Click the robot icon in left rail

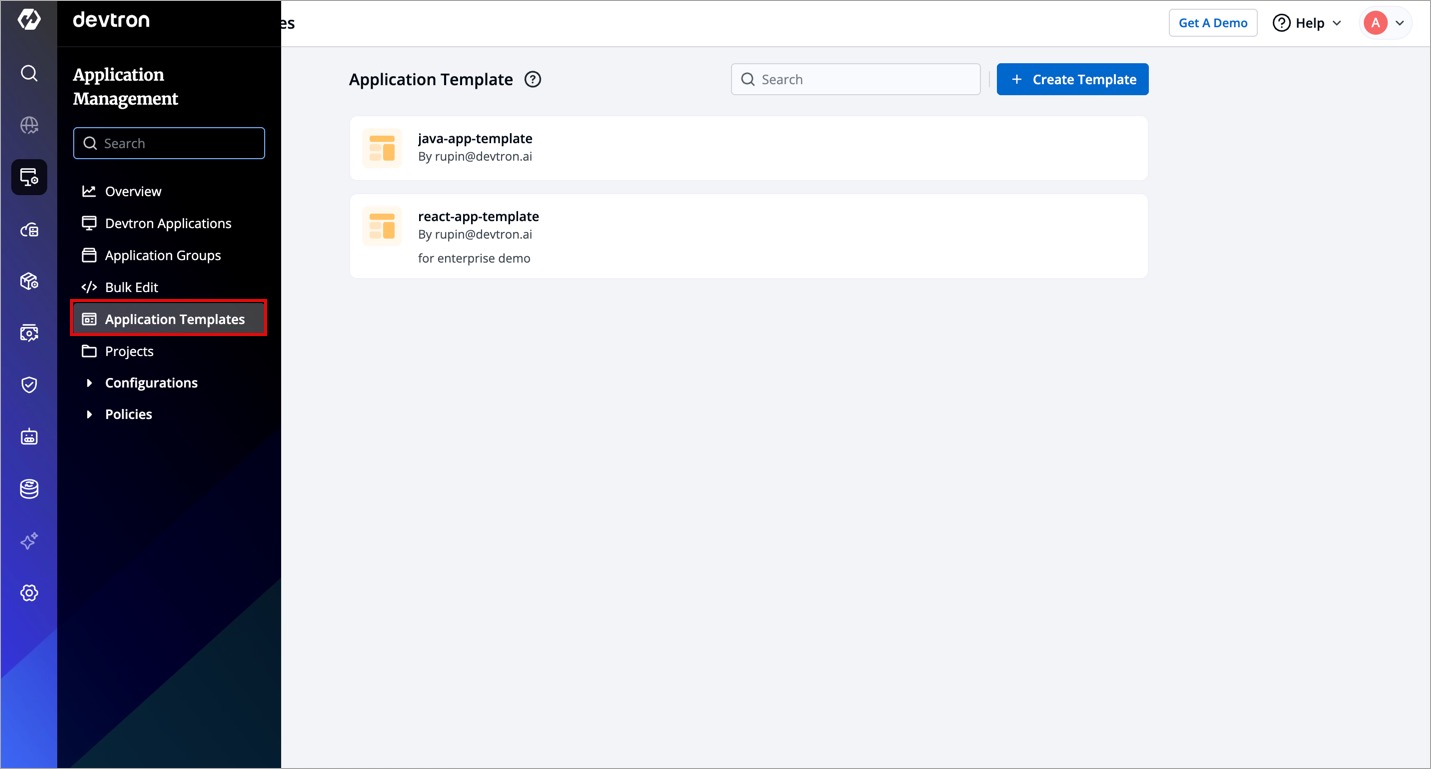click(x=29, y=437)
